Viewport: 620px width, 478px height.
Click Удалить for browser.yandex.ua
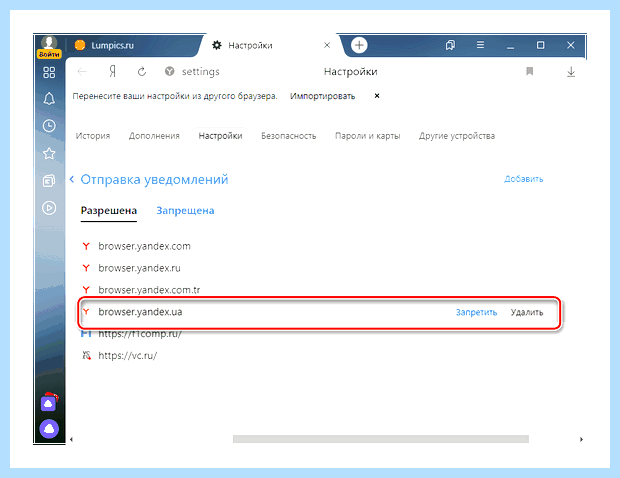tap(527, 312)
